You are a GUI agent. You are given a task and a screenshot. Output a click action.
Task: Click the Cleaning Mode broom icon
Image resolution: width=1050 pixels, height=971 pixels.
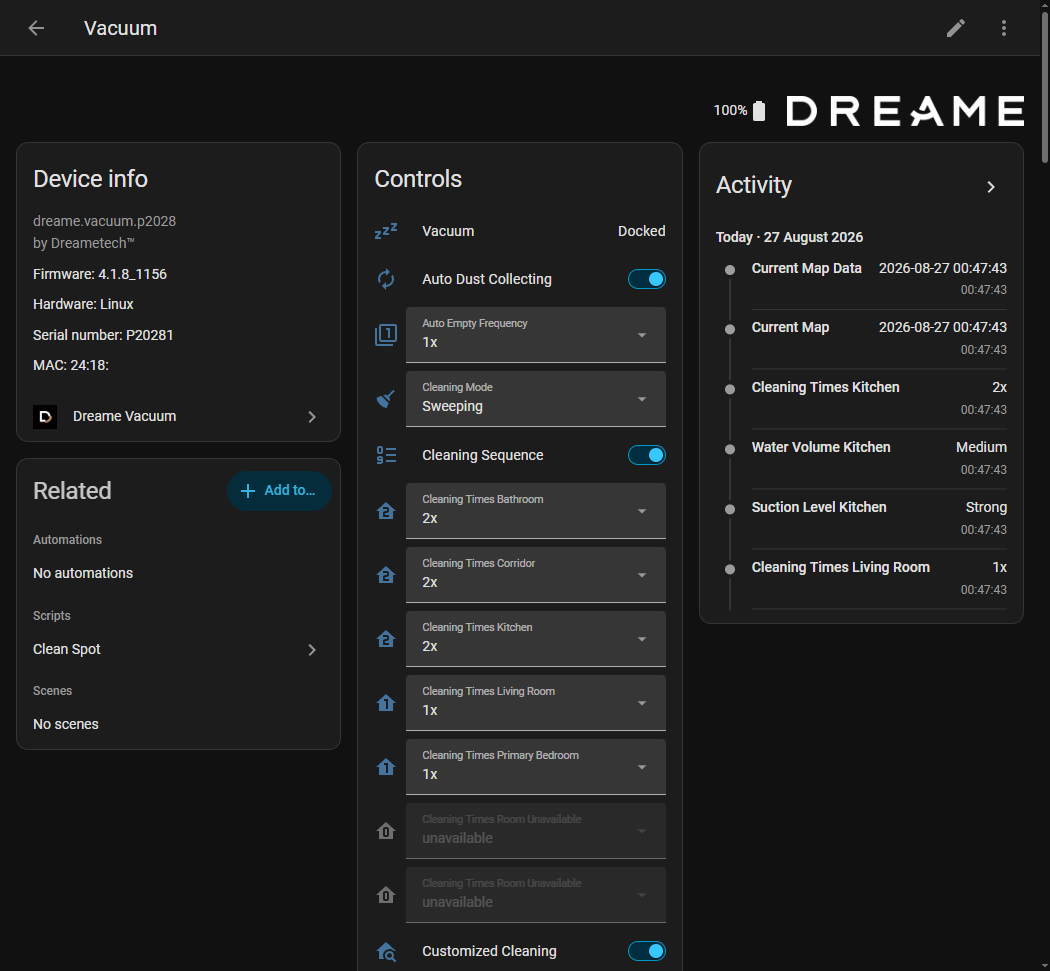pyautogui.click(x=386, y=399)
